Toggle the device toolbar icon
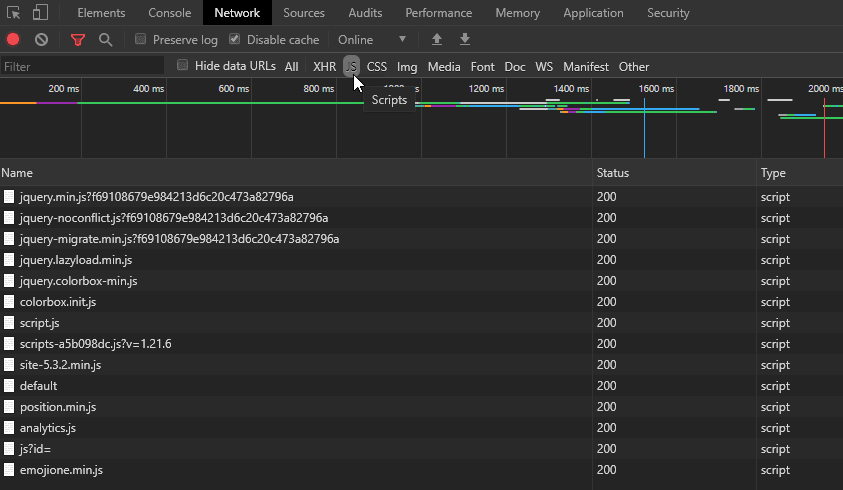Screen dimensions: 843x490 click(x=40, y=13)
